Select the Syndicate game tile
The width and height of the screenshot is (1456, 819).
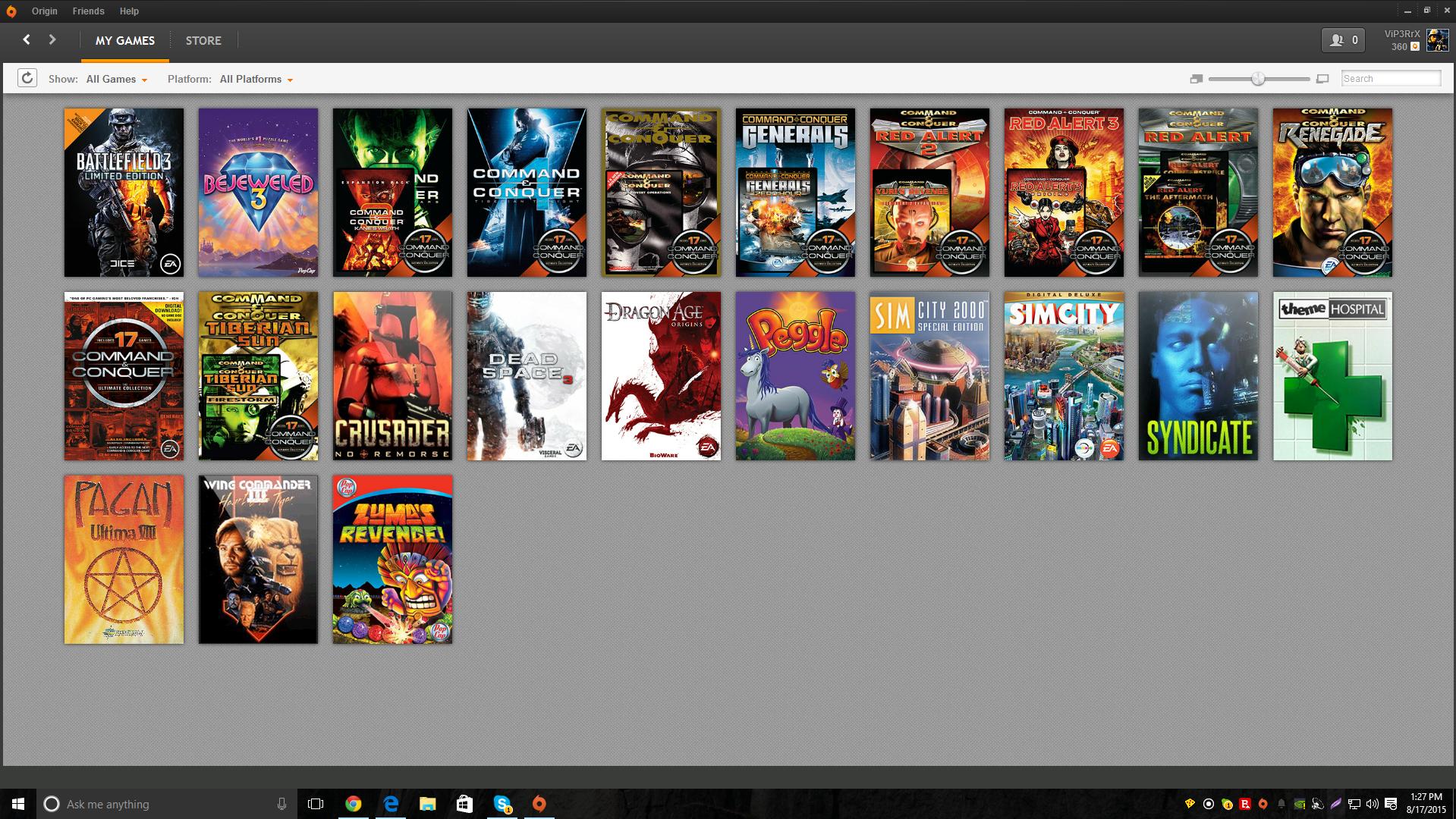(1198, 376)
